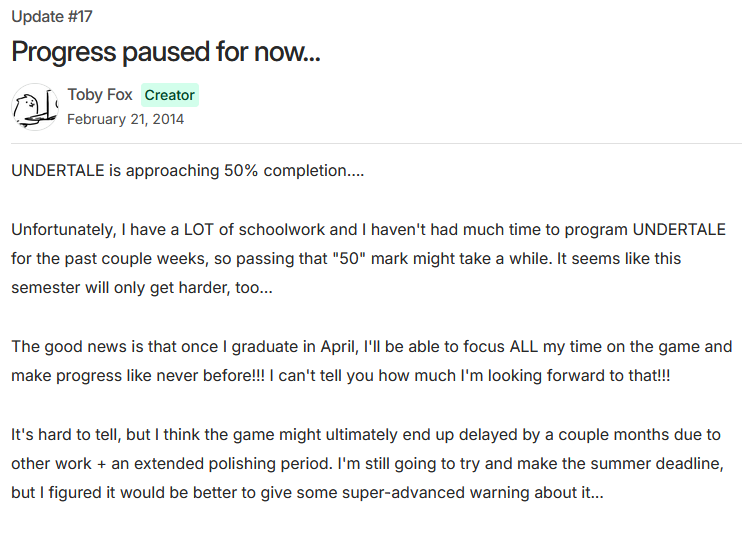The image size is (742, 534).
Task: Click the line beginning "It's hard to tell"
Action: coord(366,435)
